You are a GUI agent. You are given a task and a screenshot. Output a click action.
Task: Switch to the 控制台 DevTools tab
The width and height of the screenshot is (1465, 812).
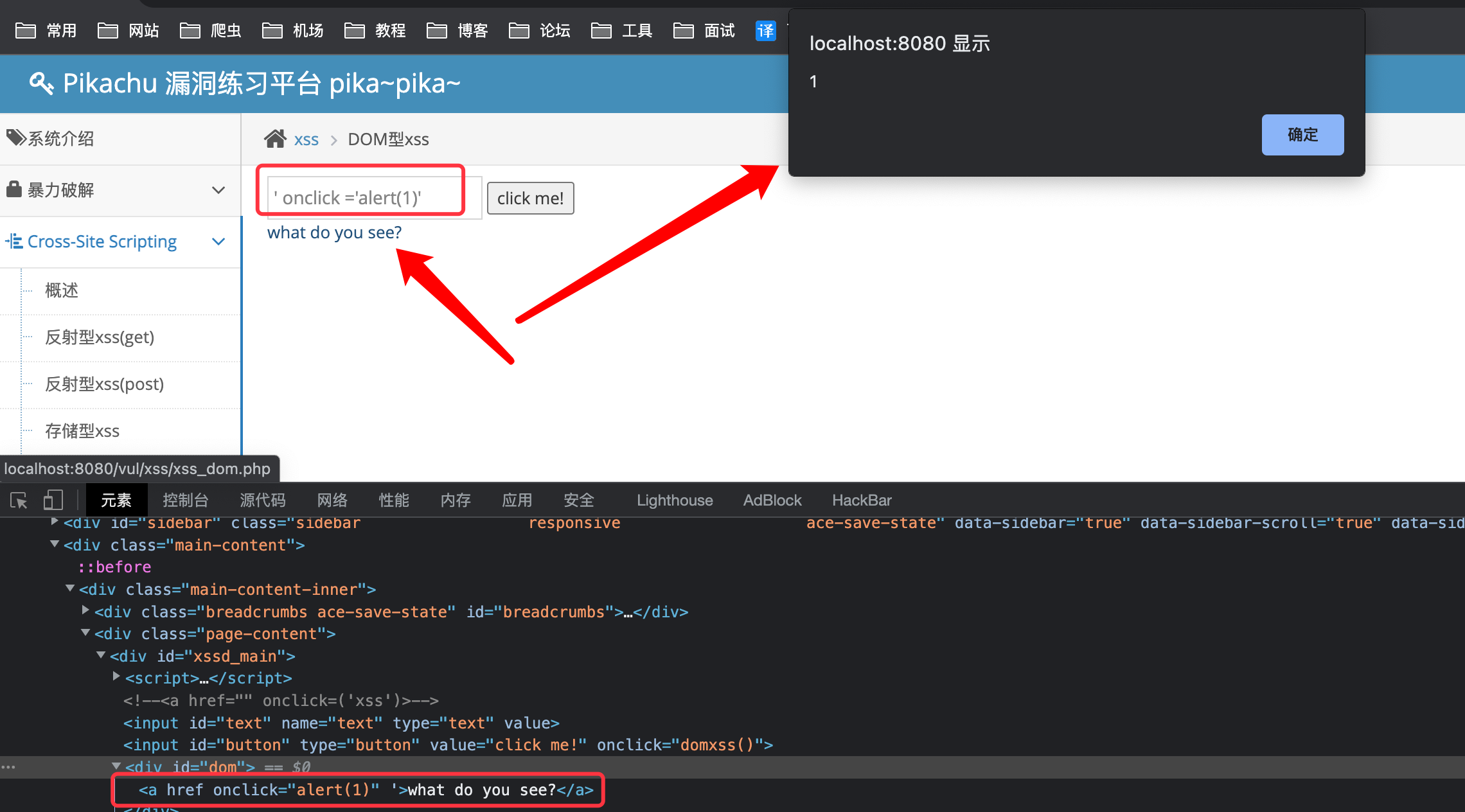click(x=185, y=500)
